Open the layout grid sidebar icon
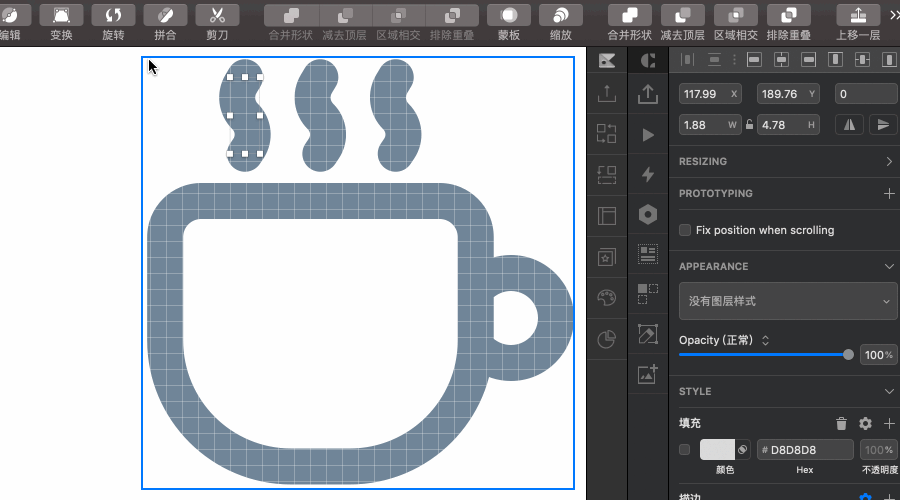The height and width of the screenshot is (500, 900). point(607,216)
